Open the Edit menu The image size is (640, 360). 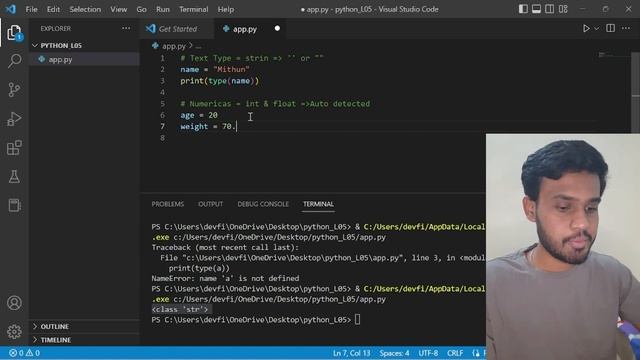click(53, 9)
